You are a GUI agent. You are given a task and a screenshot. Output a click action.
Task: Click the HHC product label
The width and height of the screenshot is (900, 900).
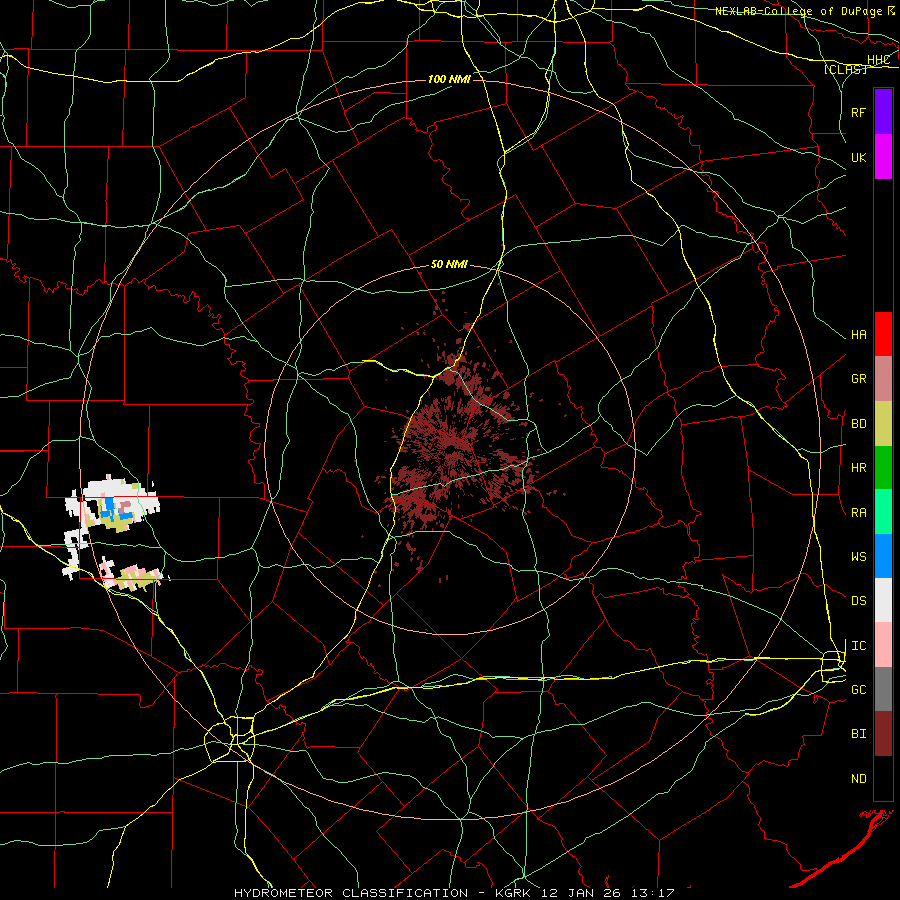tap(878, 60)
